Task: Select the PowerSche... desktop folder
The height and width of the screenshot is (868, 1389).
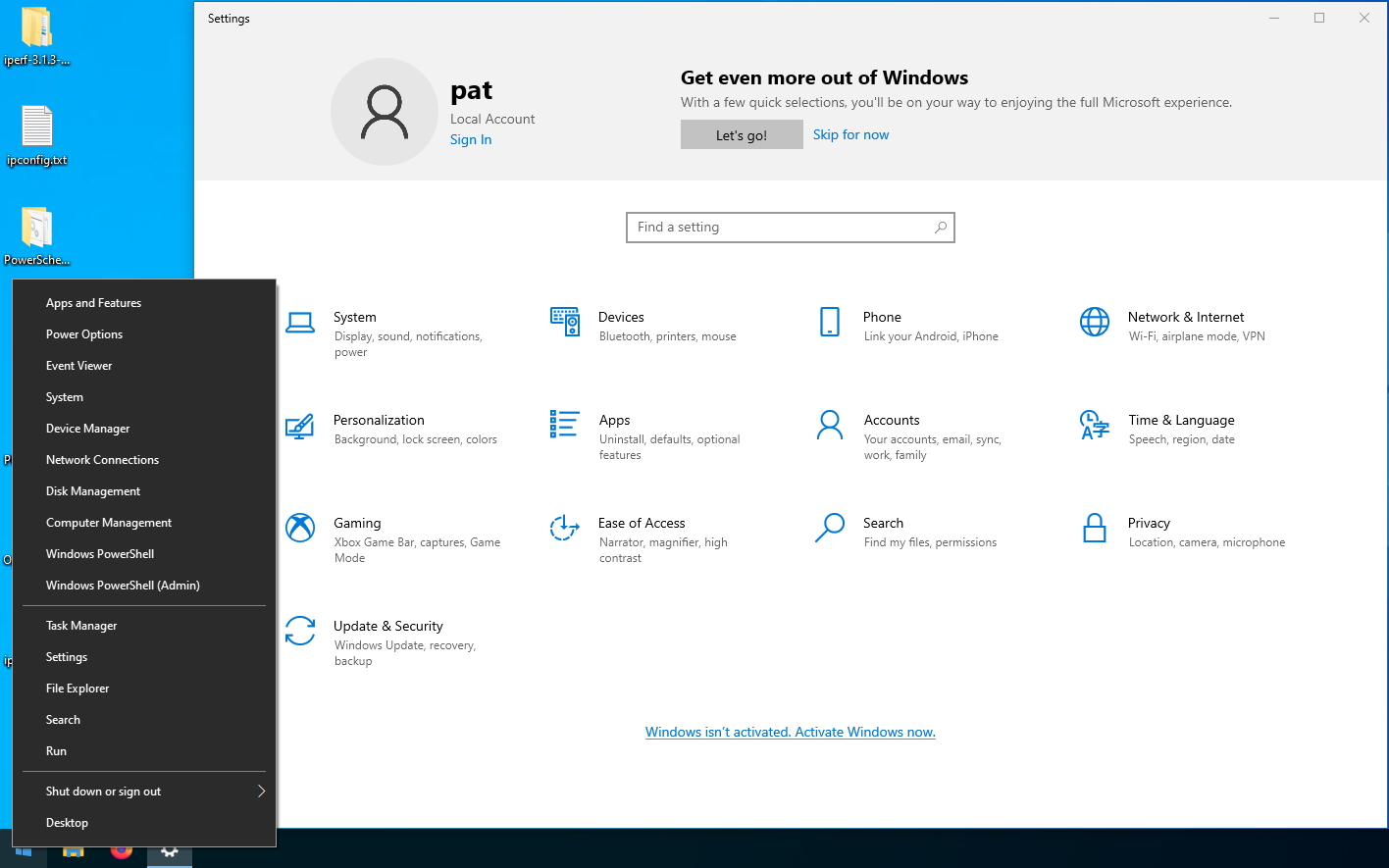Action: coord(37,236)
